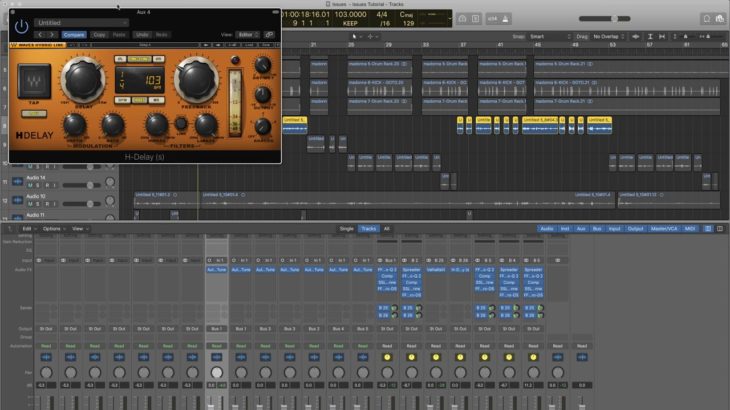Image resolution: width=730 pixels, height=410 pixels.
Task: Click the wide channel strips icon in mixer
Action: point(720,229)
